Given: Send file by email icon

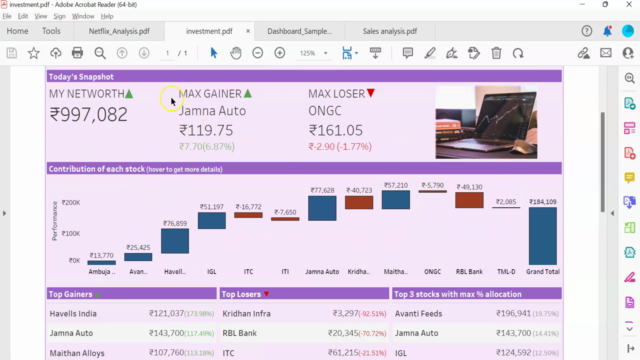Looking at the screenshot, I should click(x=606, y=53).
